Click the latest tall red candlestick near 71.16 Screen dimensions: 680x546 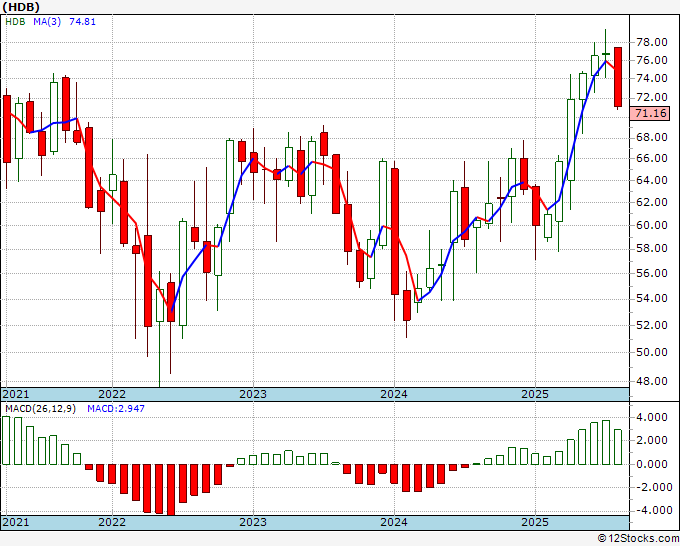point(618,77)
